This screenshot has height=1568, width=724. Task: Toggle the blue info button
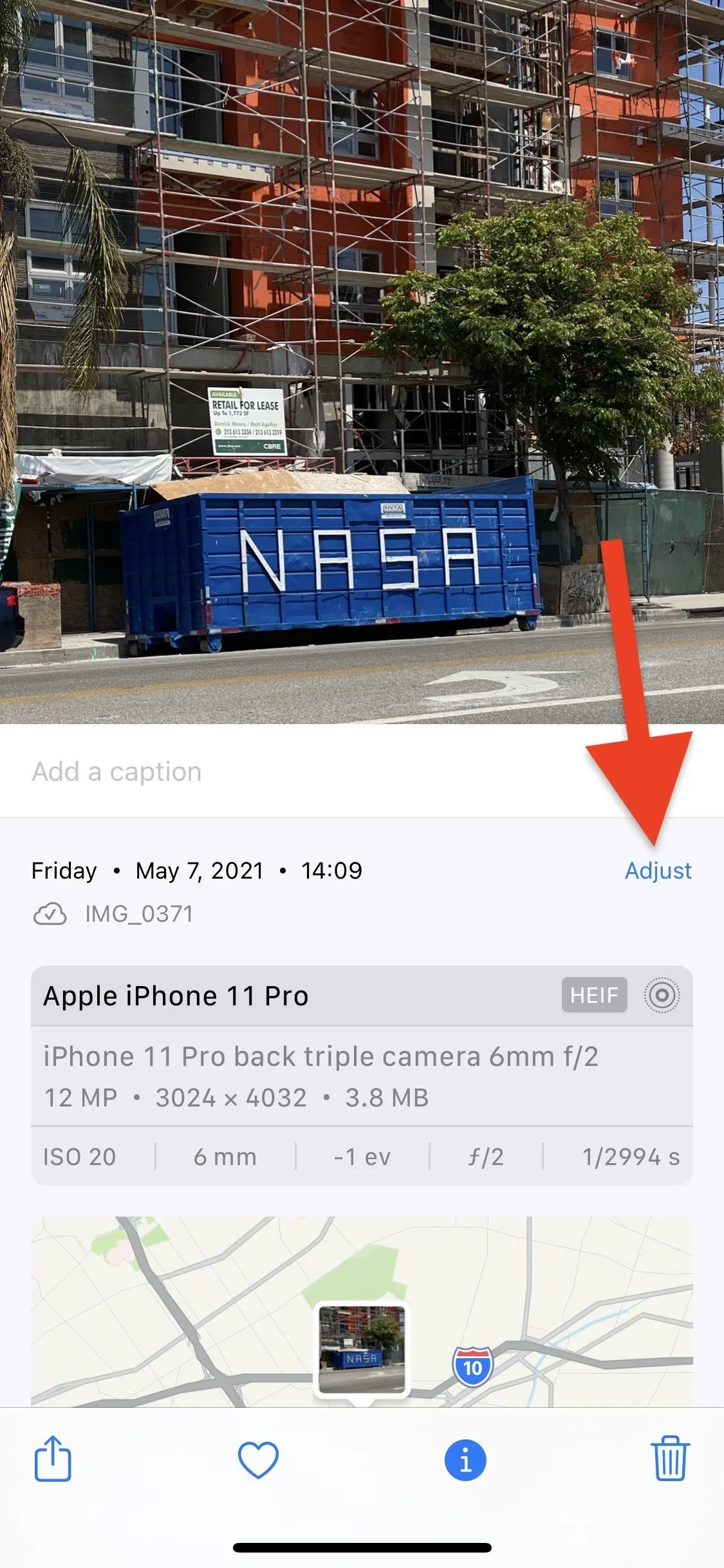[x=465, y=1460]
